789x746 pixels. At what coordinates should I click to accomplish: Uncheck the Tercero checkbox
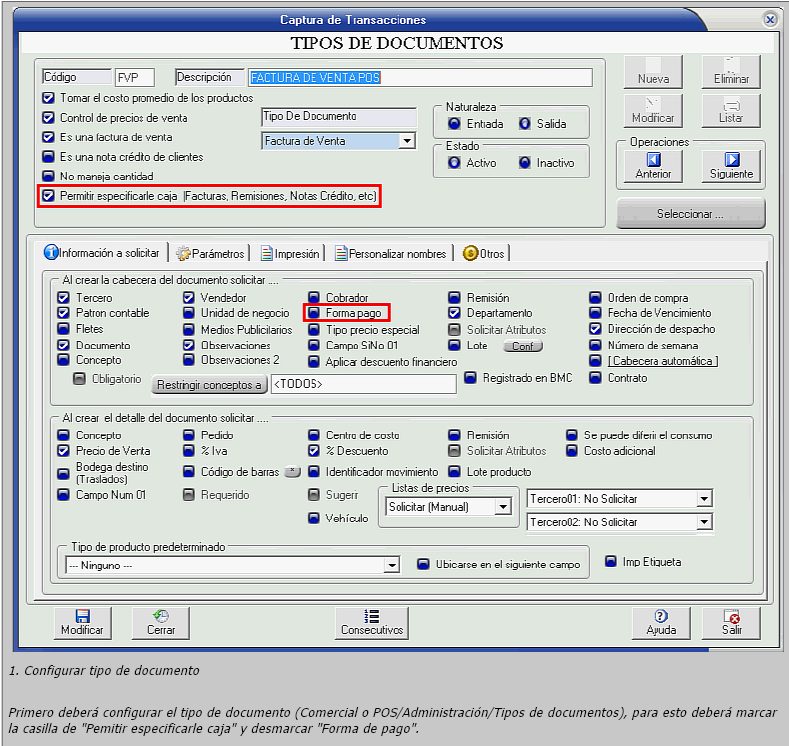click(x=63, y=298)
